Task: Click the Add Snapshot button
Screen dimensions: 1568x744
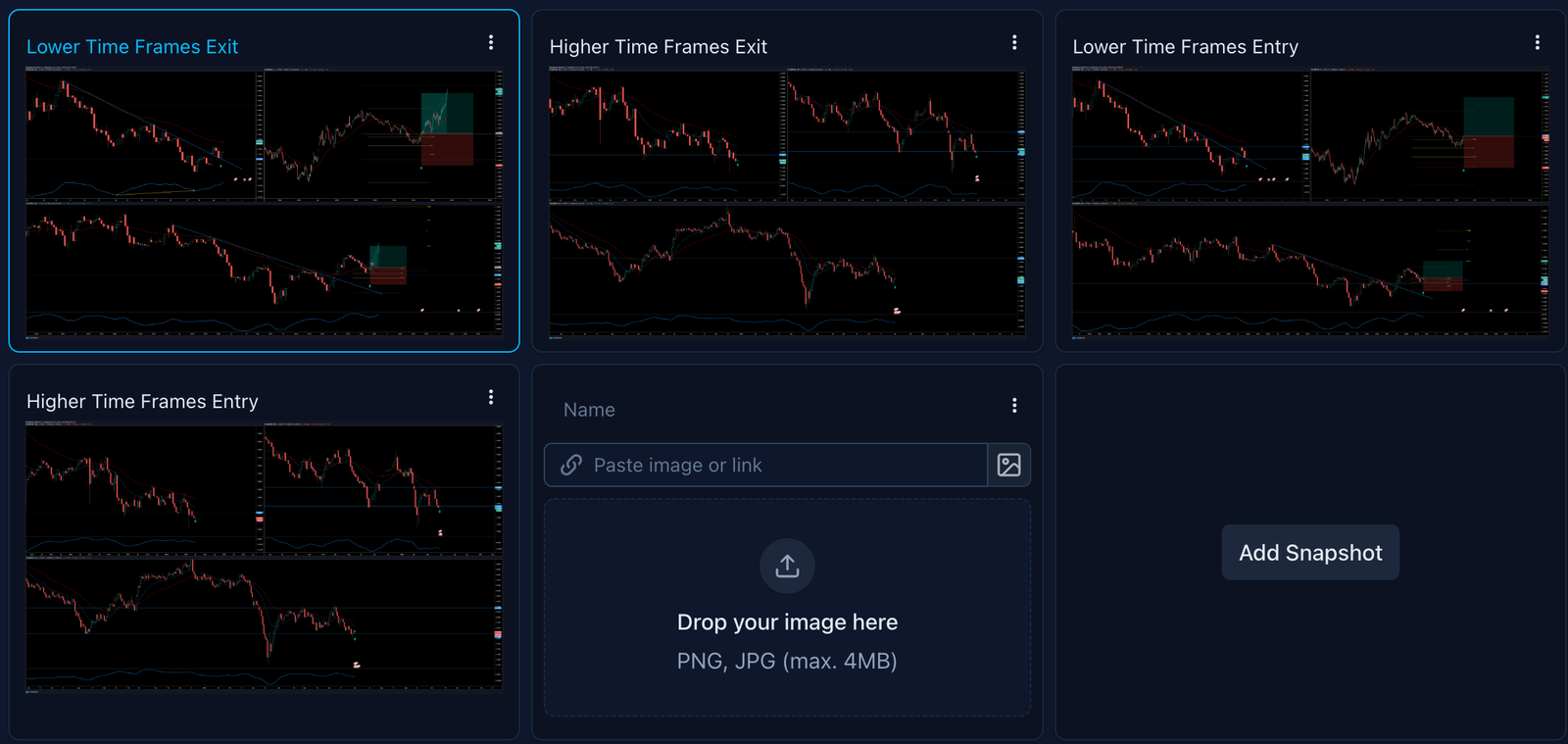Action: tap(1309, 553)
